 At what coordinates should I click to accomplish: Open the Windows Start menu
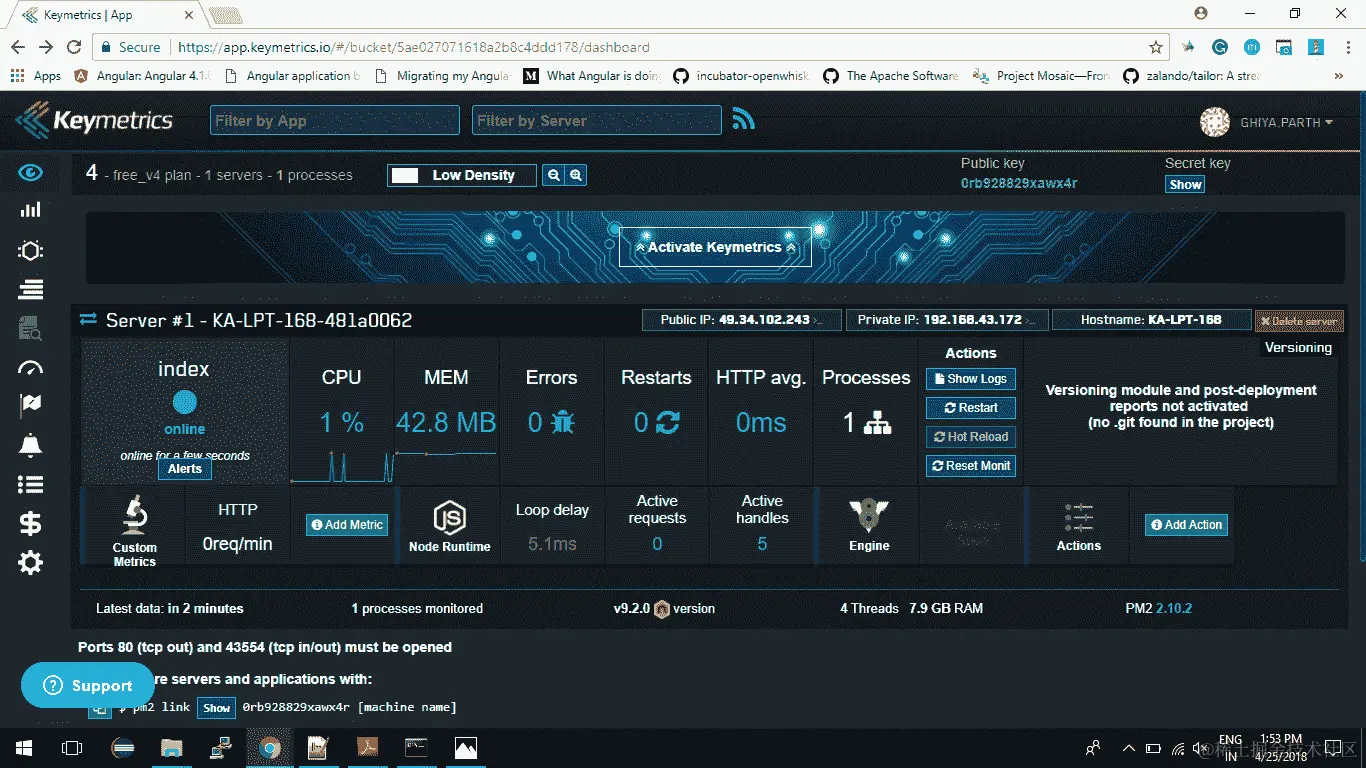coord(24,747)
